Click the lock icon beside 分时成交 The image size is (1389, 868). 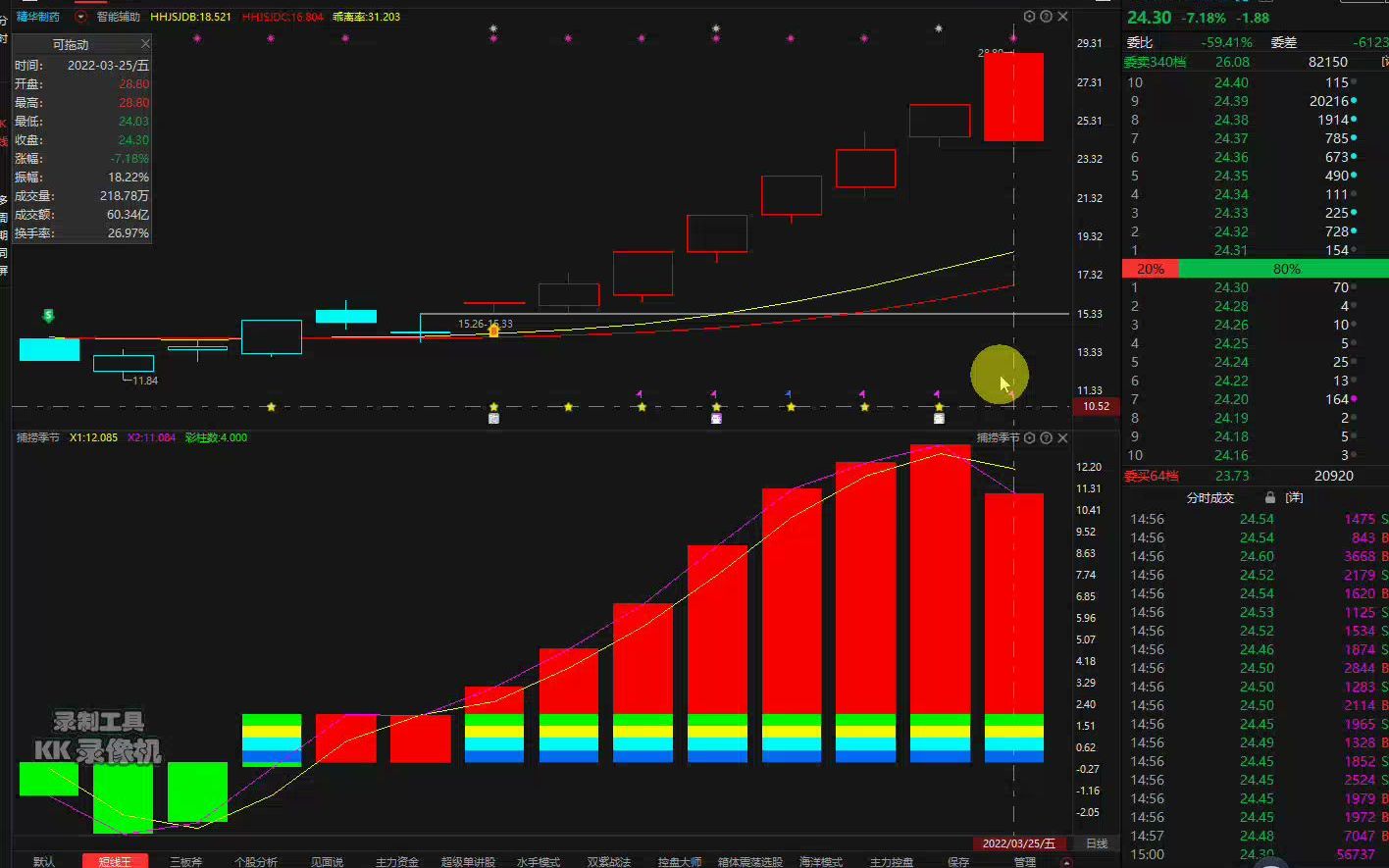[x=1270, y=497]
